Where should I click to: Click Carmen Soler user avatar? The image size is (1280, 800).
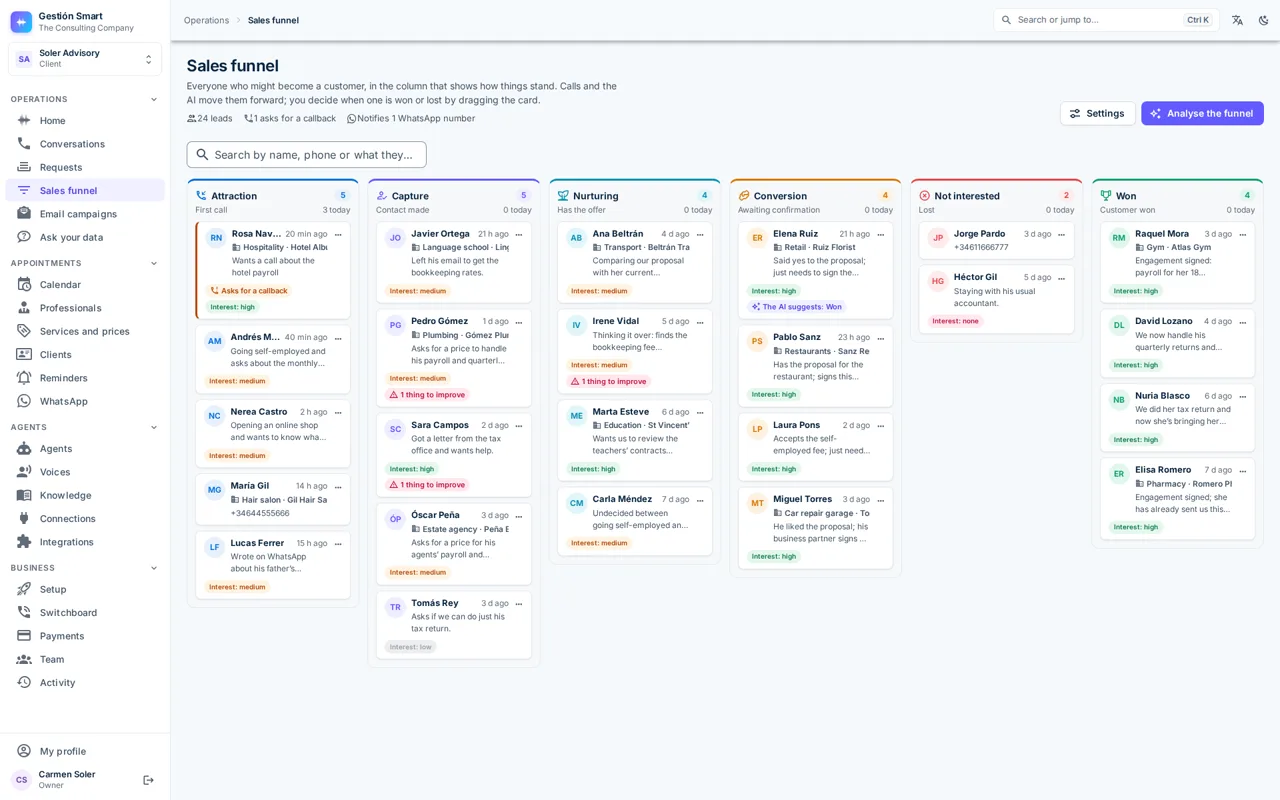click(x=21, y=780)
